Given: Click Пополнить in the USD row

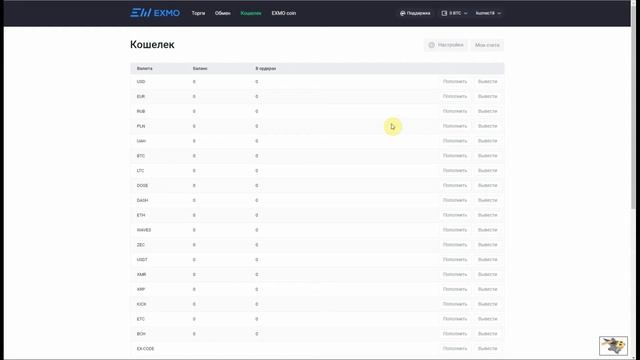Looking at the screenshot, I should [455, 82].
